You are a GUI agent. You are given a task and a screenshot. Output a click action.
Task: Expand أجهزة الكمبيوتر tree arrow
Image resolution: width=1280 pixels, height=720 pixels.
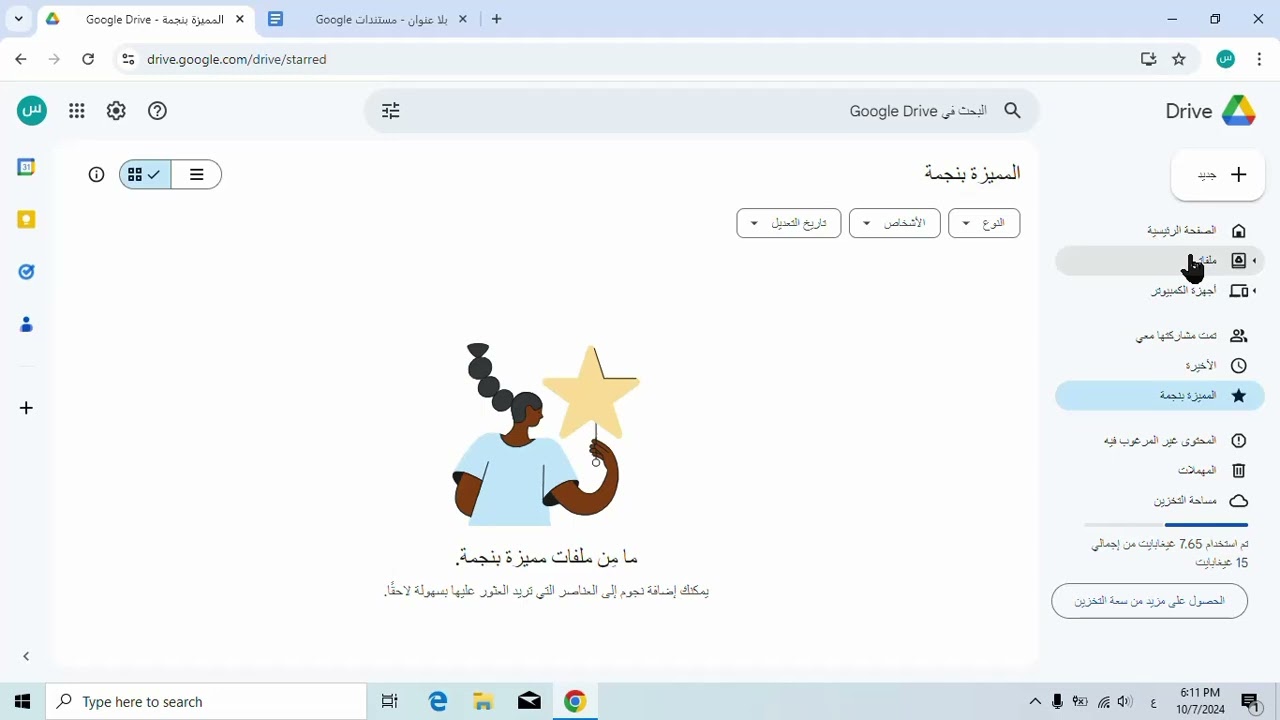1255,291
